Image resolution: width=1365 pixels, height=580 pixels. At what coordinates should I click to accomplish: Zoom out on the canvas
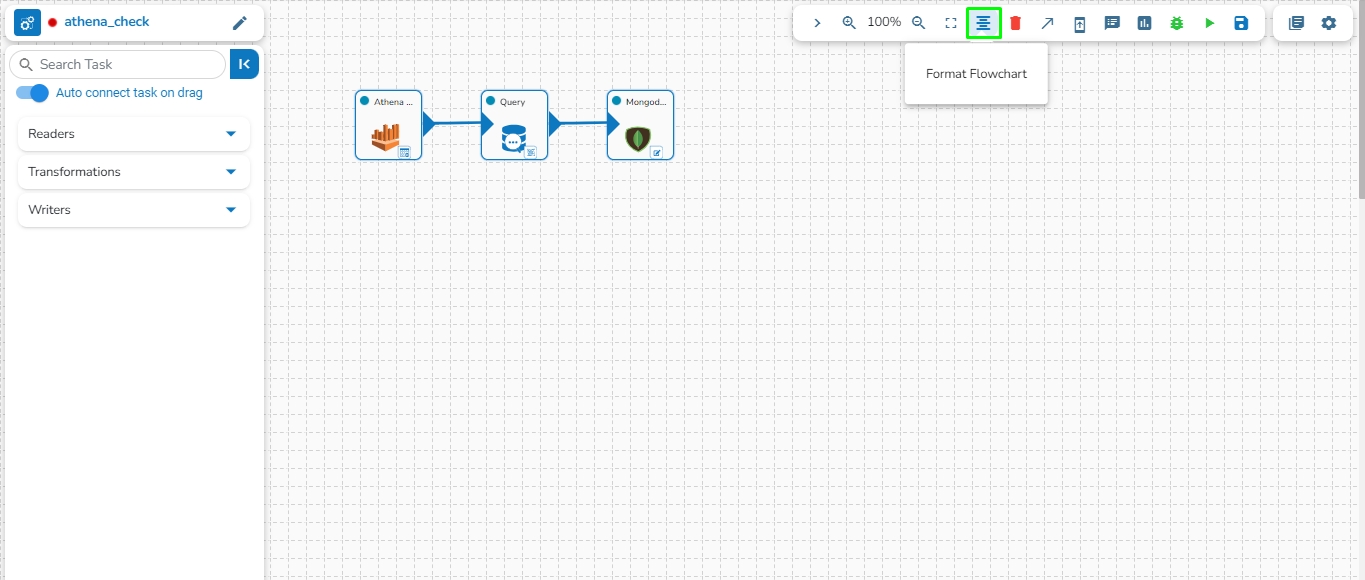tap(919, 23)
